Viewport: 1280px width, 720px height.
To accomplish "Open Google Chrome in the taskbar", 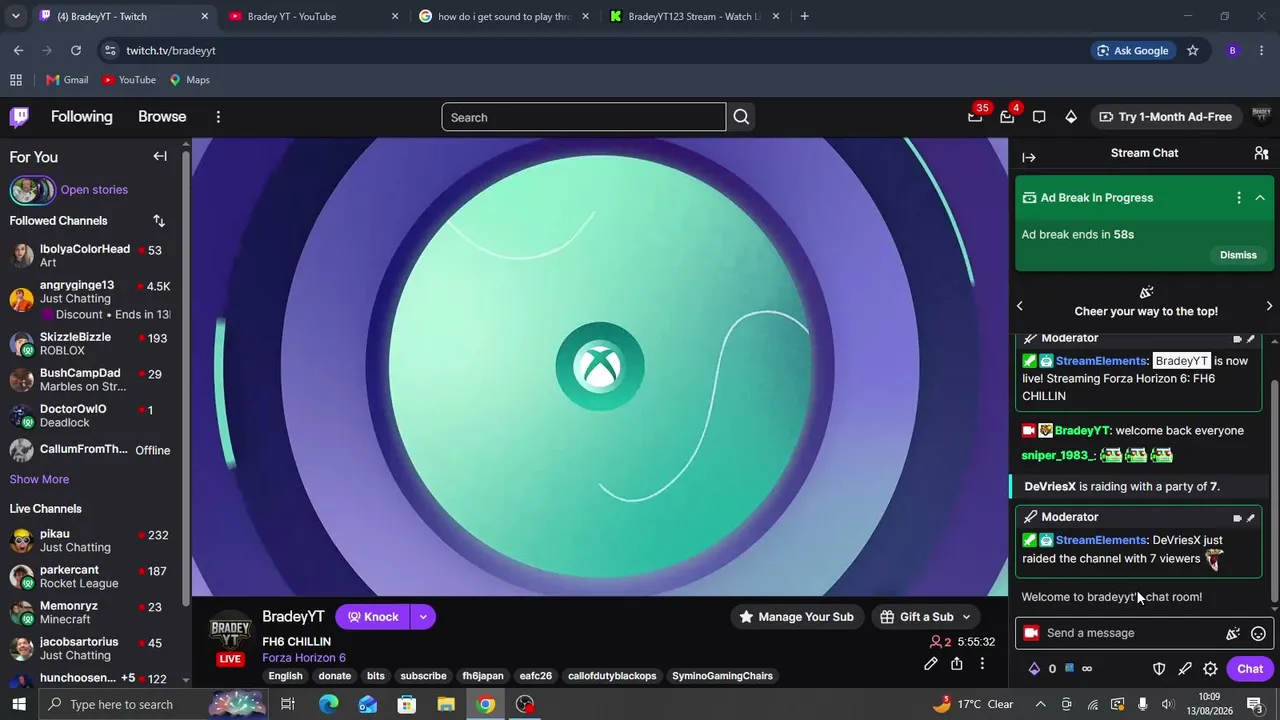I will [x=485, y=704].
